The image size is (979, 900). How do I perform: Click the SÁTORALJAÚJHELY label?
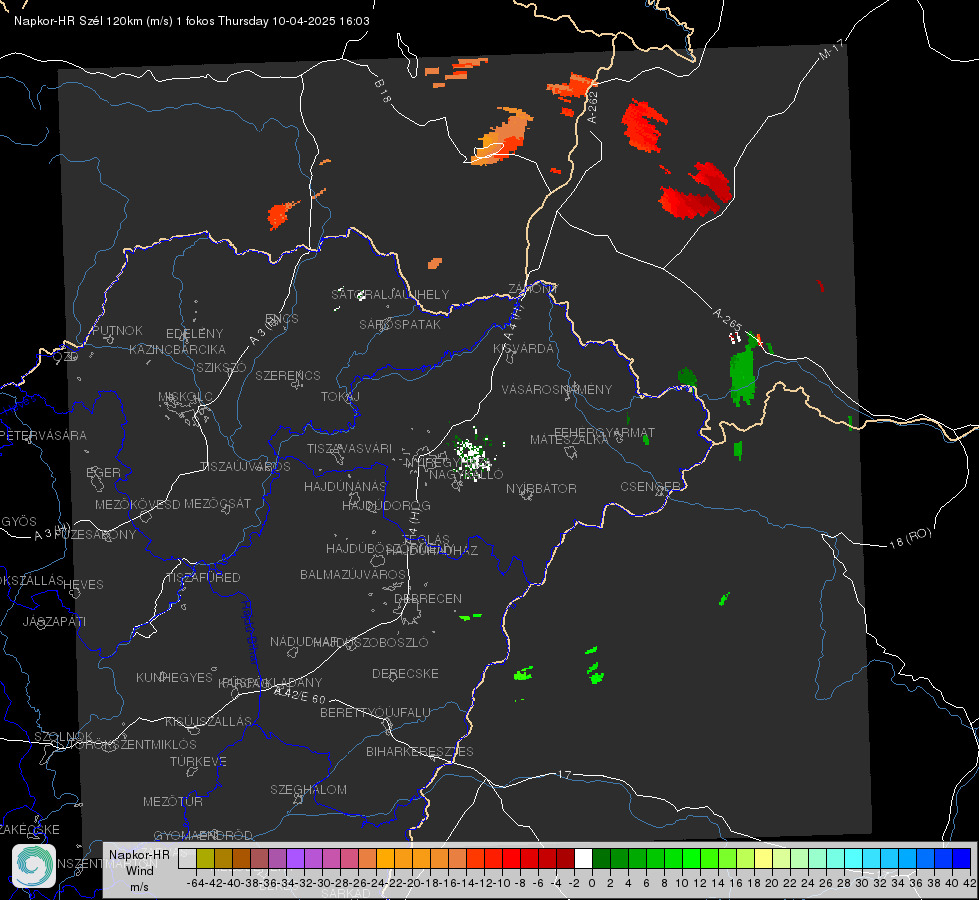pos(390,294)
